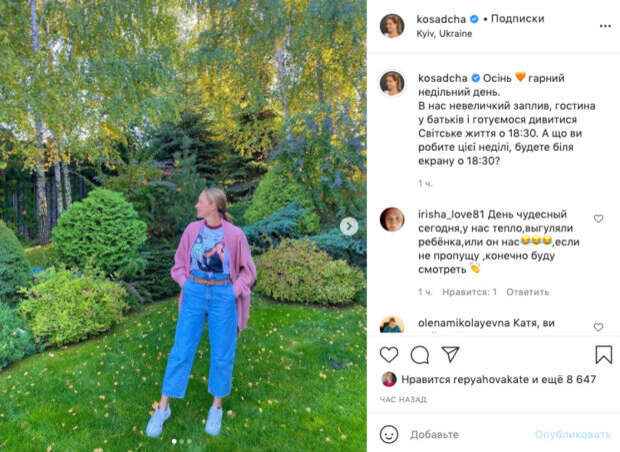The width and height of the screenshot is (620, 452).
Task: View likes count Нравится: 1
Action: pos(469,292)
